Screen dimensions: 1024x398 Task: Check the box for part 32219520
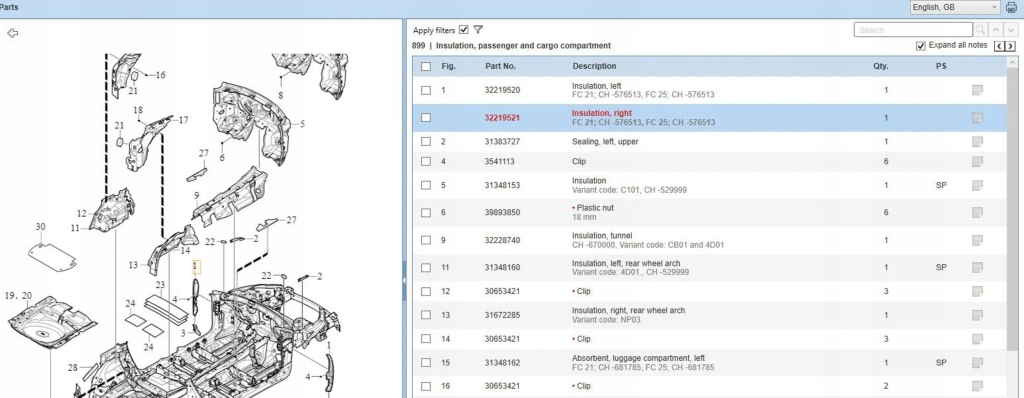click(x=426, y=90)
